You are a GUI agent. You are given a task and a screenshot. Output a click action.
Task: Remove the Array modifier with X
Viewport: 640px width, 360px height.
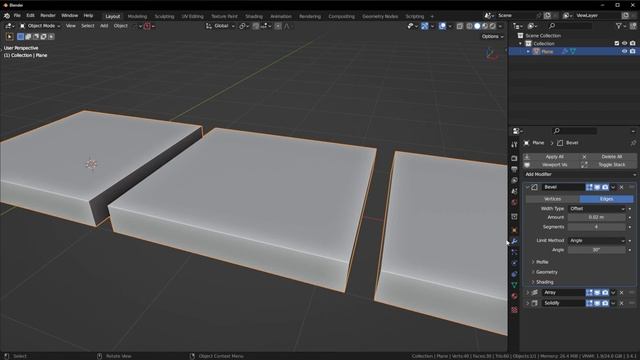(x=622, y=293)
